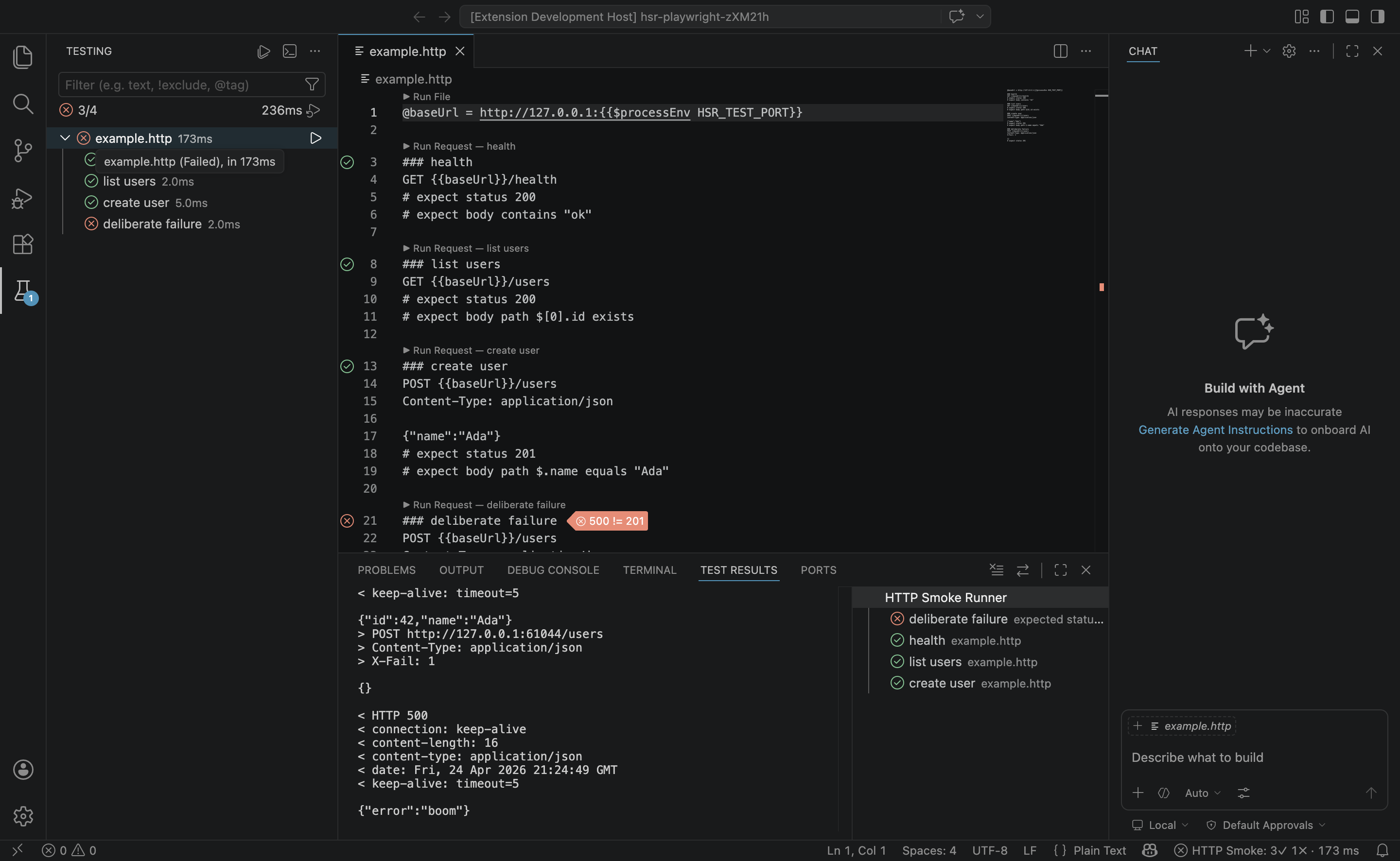Rerun last test run icon beside 236ms

click(x=313, y=110)
